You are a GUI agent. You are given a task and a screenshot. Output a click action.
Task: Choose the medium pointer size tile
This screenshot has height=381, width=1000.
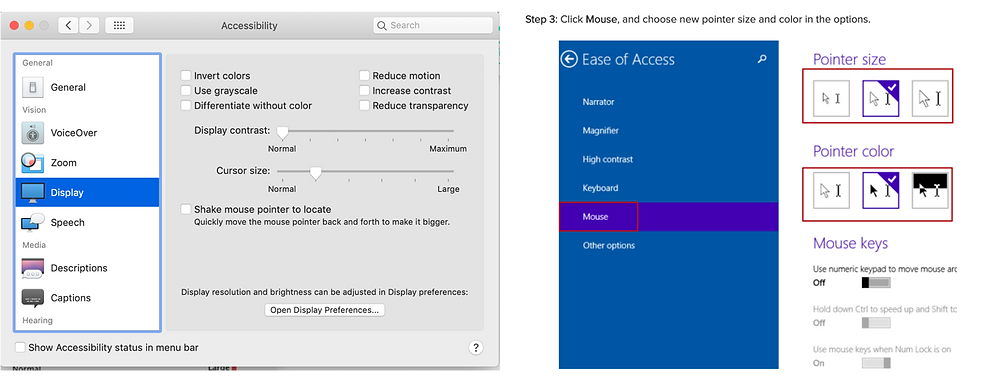click(881, 98)
